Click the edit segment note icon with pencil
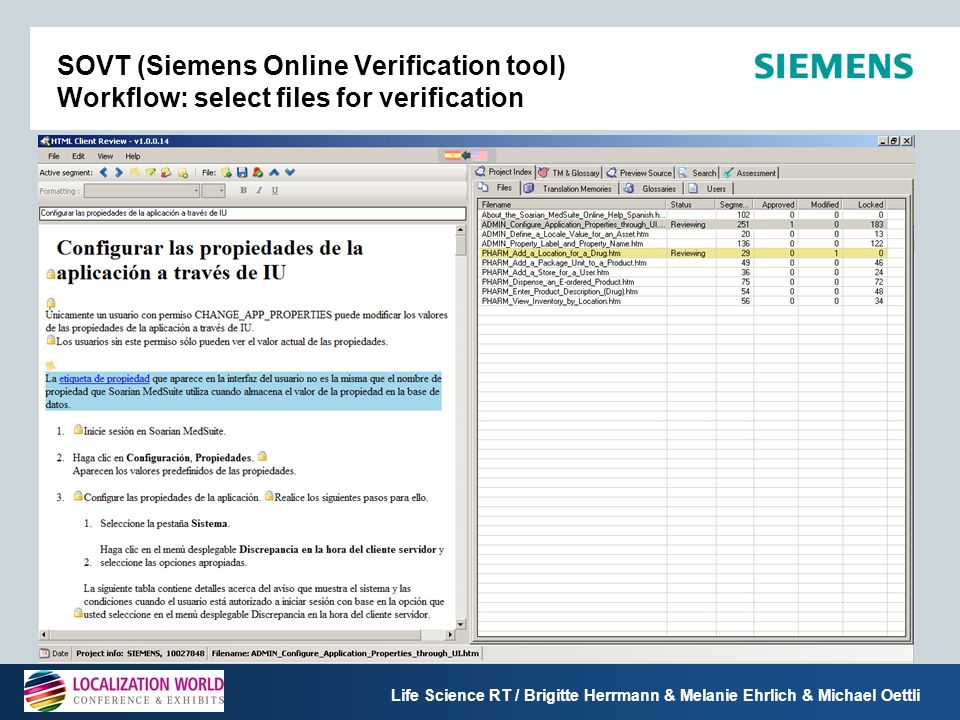960x720 pixels. [151, 173]
